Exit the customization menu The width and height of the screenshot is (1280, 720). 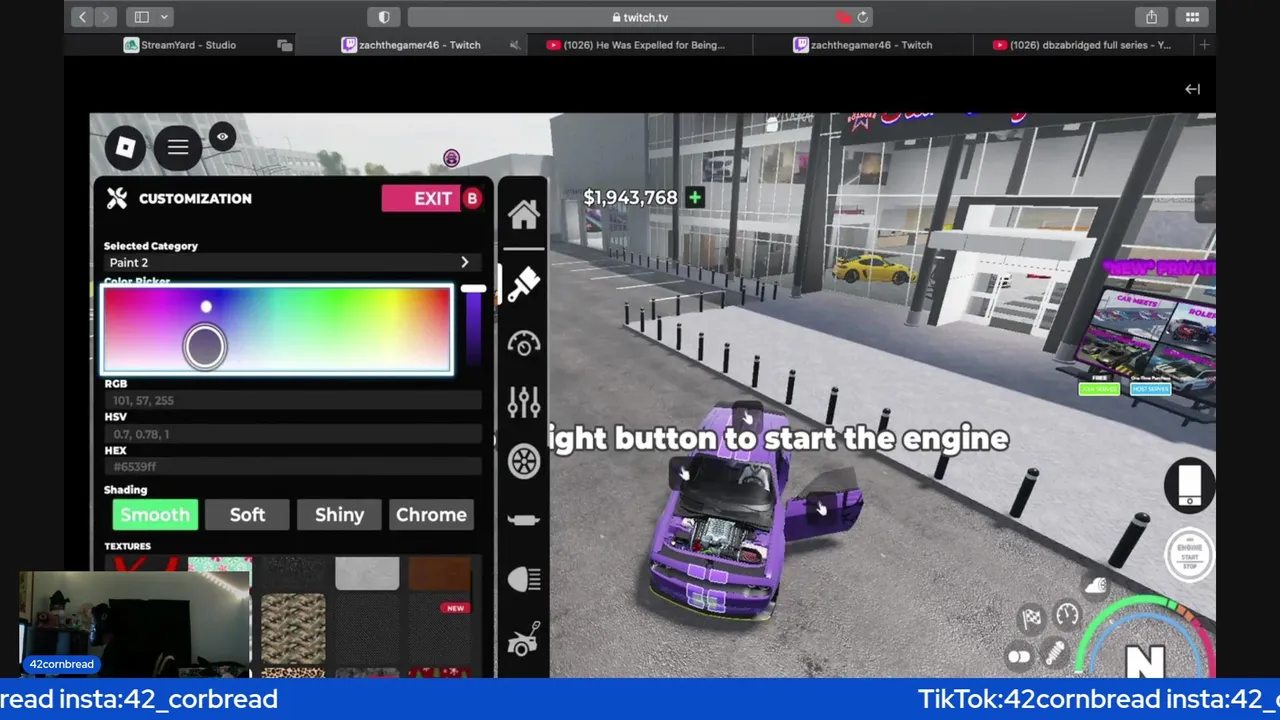click(432, 198)
